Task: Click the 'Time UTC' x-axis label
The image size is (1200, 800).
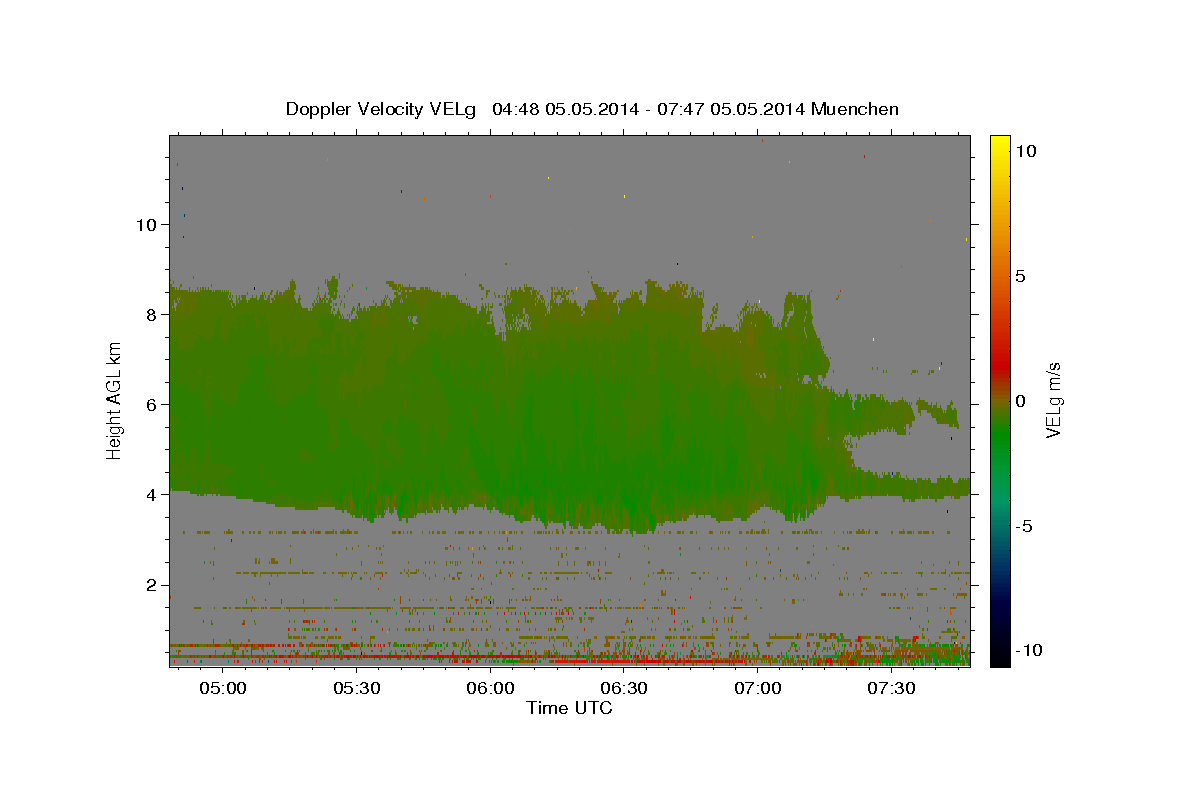Action: 569,708
